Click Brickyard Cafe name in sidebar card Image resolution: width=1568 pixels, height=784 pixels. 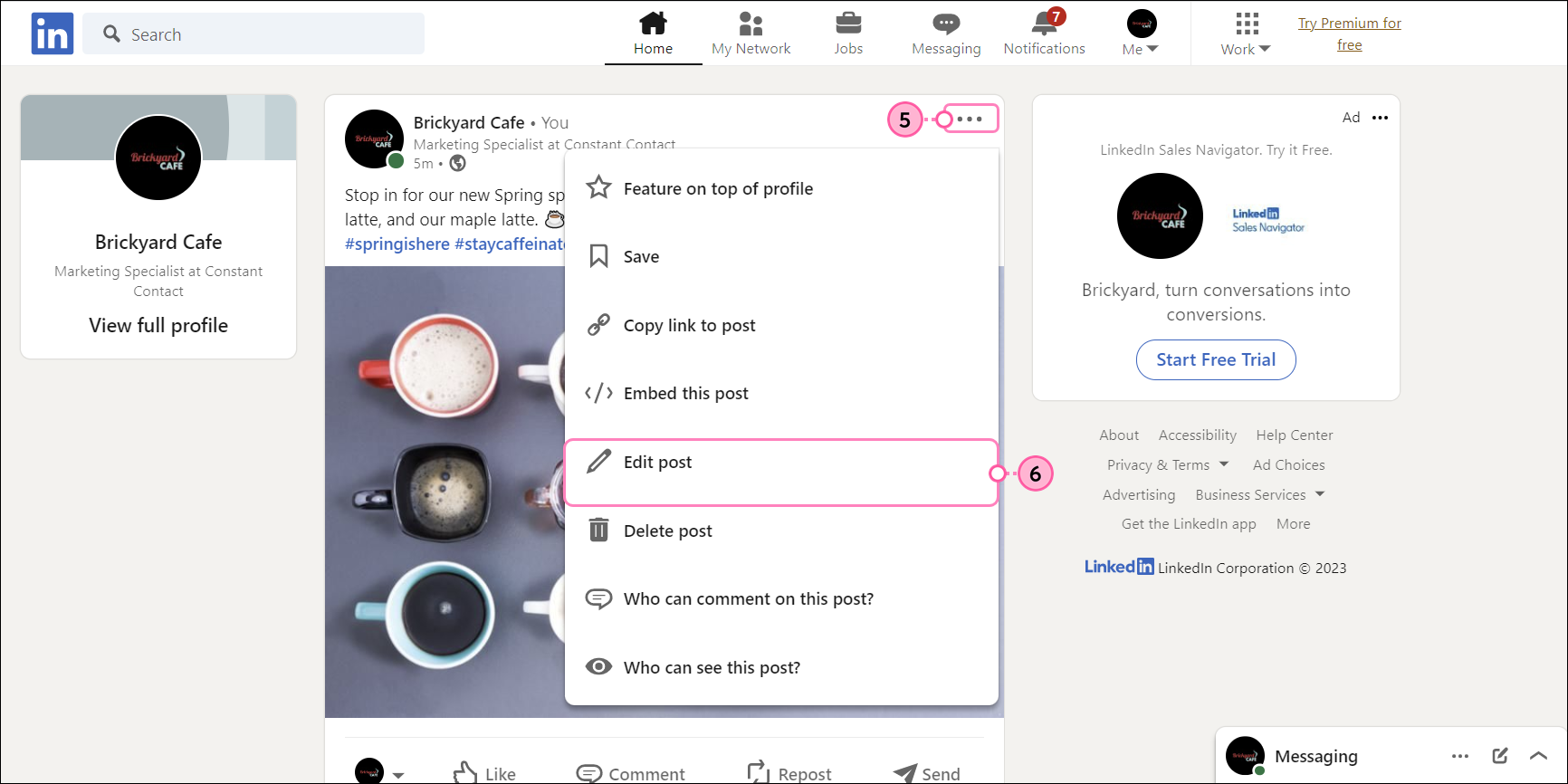158,242
